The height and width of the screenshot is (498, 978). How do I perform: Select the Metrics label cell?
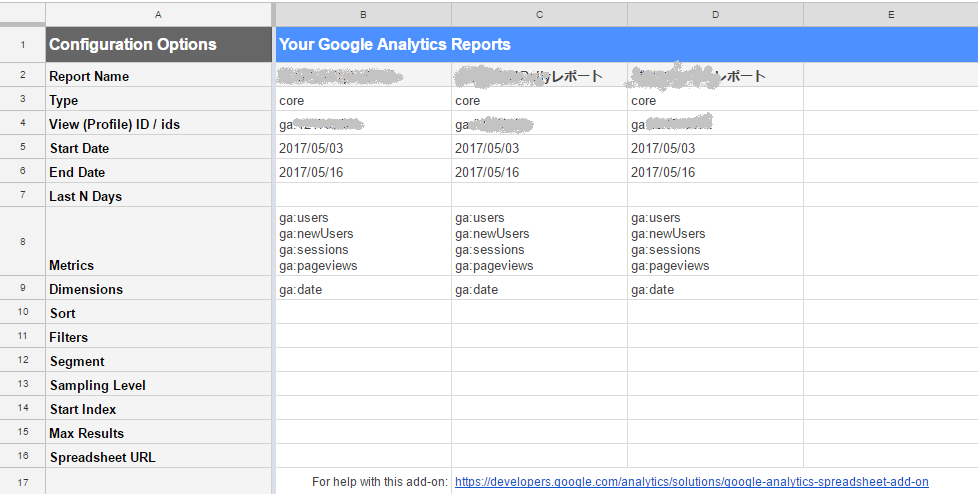[x=158, y=242]
